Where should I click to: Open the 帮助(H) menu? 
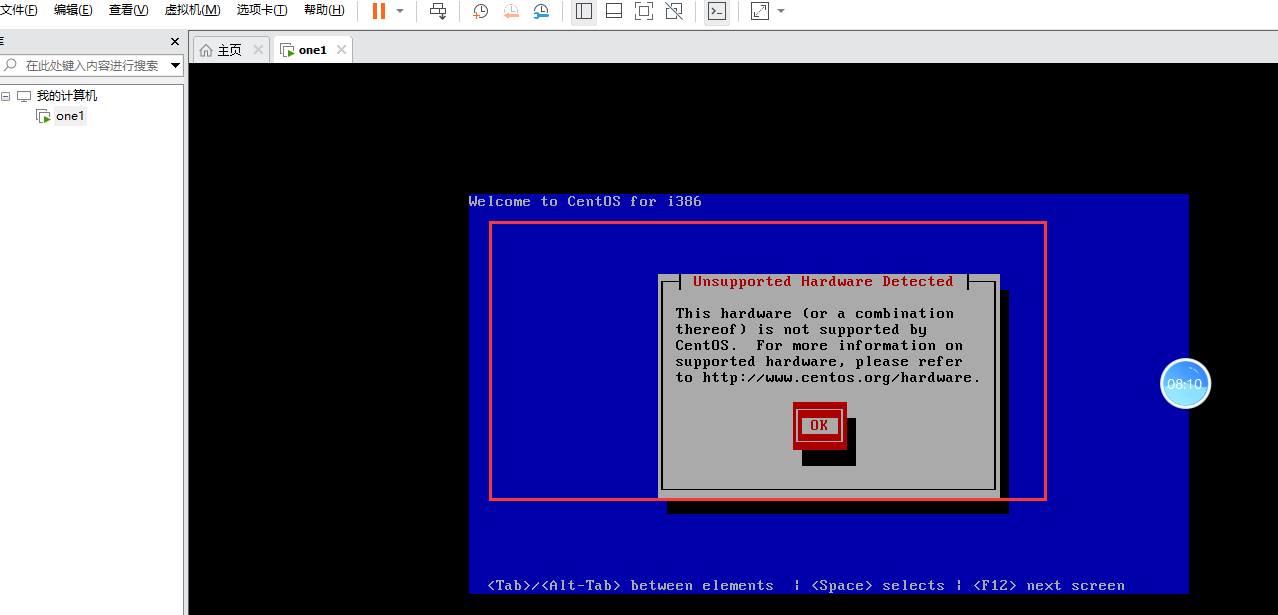tap(324, 10)
